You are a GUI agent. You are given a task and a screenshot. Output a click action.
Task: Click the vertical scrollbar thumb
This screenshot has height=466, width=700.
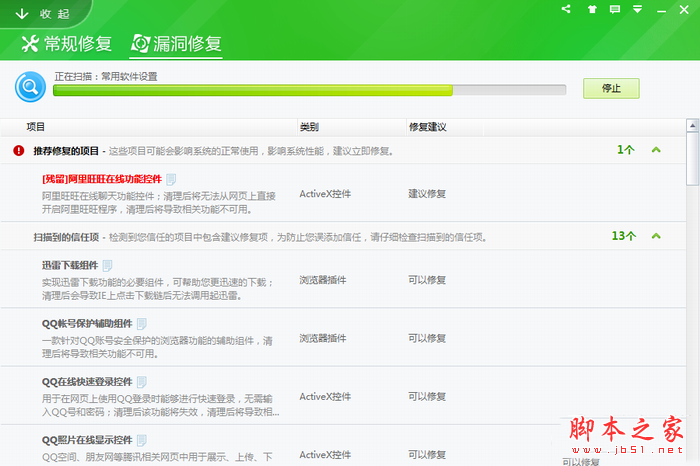[692, 158]
